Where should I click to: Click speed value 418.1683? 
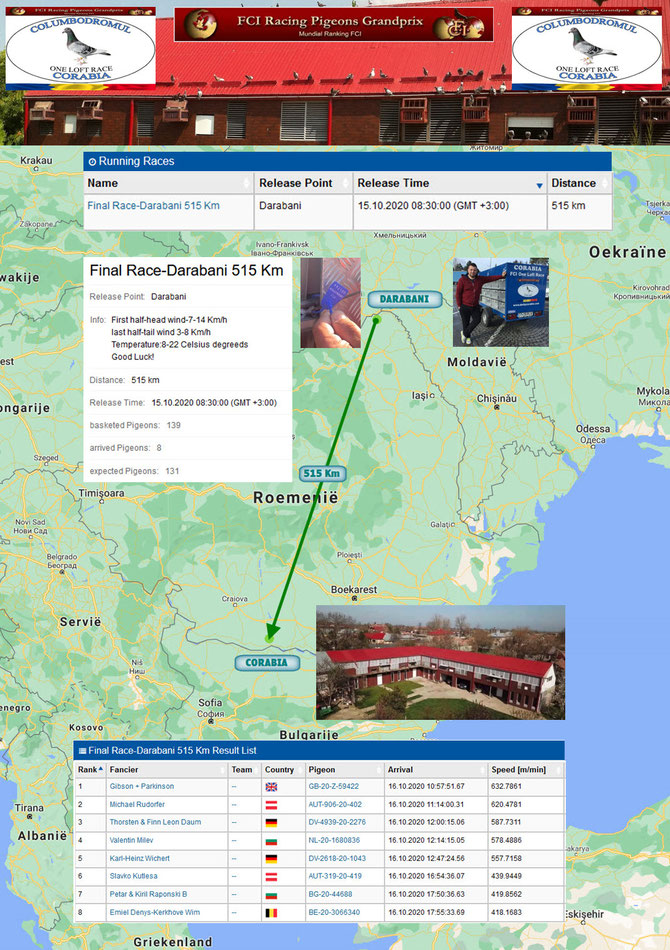click(506, 912)
